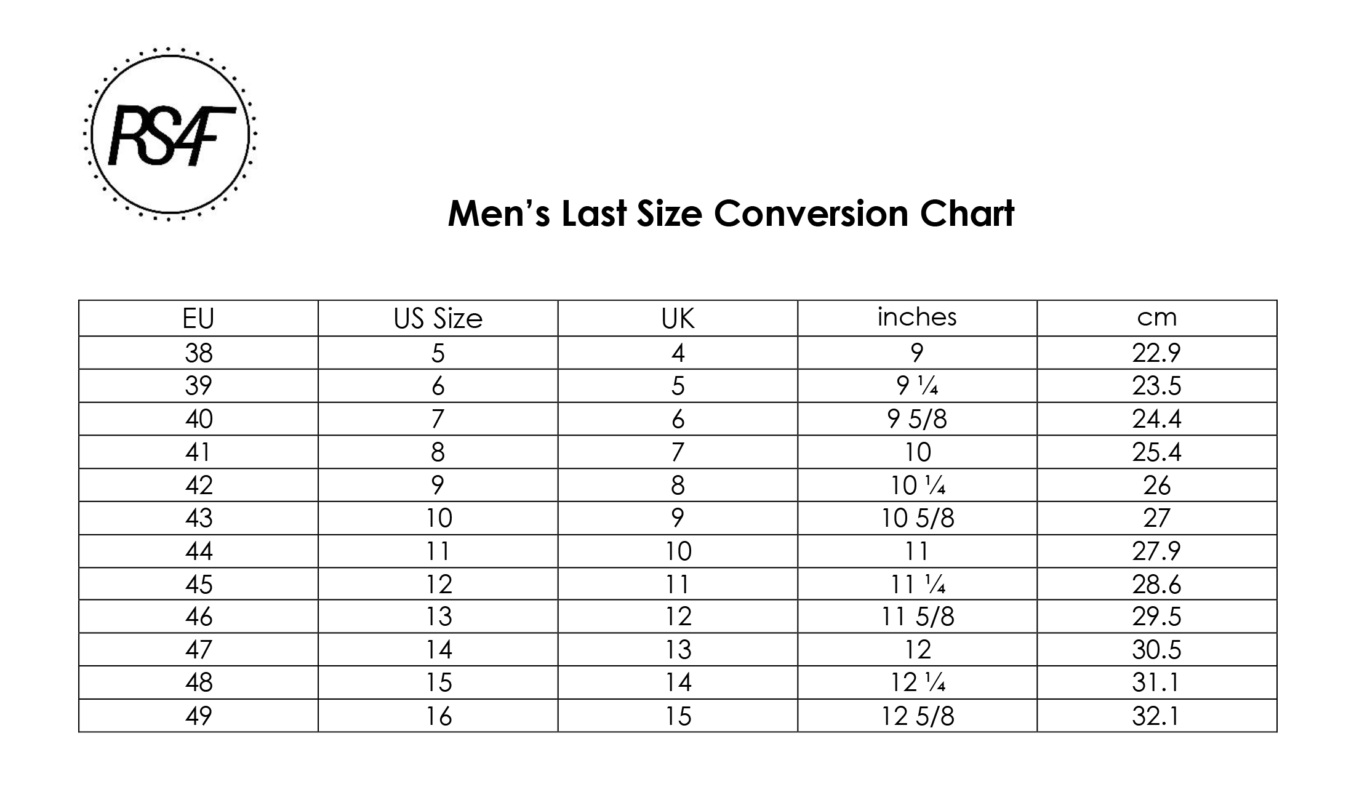
Task: Select the 28.6 cm cell
Action: [x=1157, y=584]
